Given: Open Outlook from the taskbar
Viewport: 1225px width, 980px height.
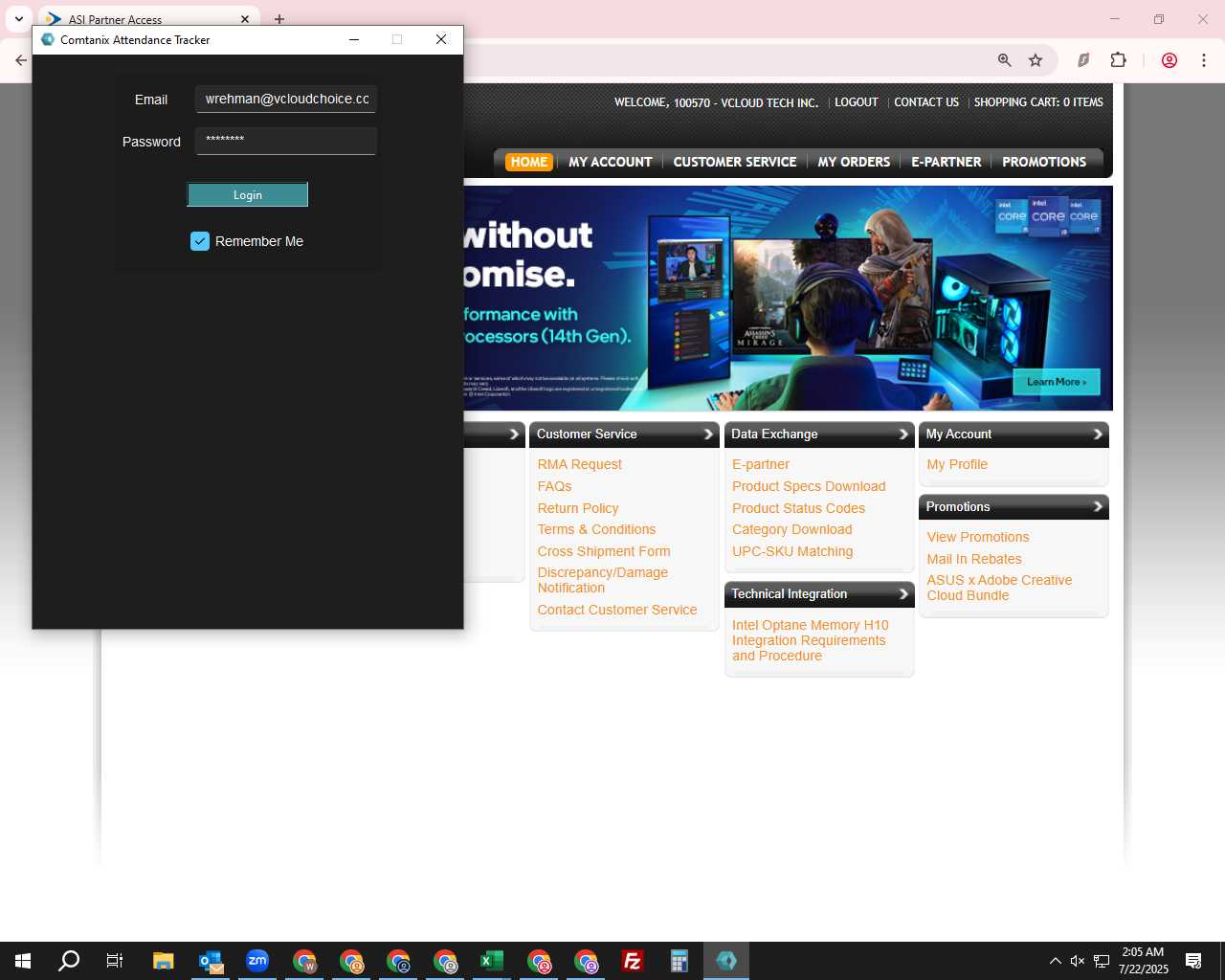Looking at the screenshot, I should coord(211,961).
